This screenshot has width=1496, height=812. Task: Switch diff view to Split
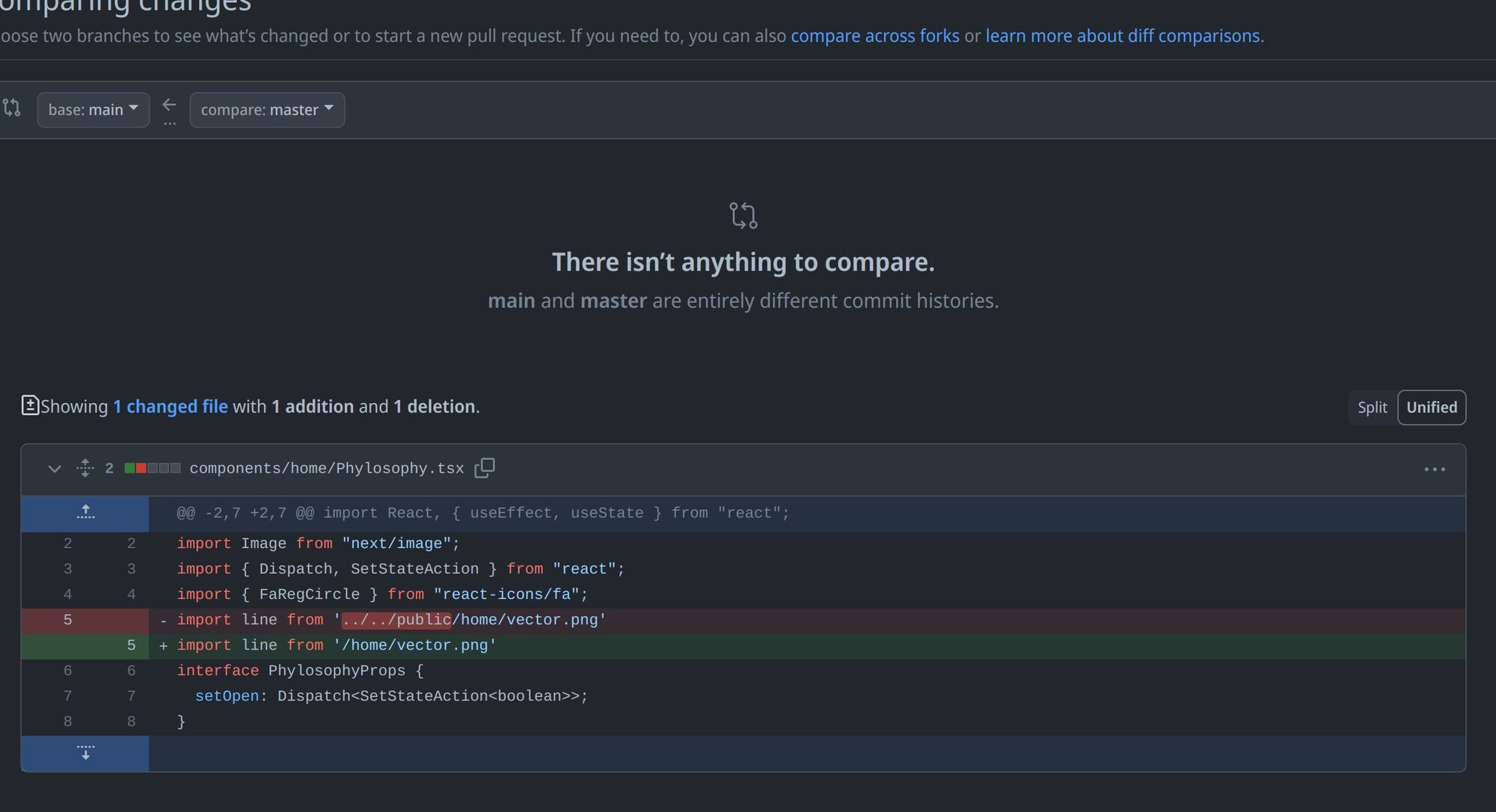click(x=1372, y=407)
